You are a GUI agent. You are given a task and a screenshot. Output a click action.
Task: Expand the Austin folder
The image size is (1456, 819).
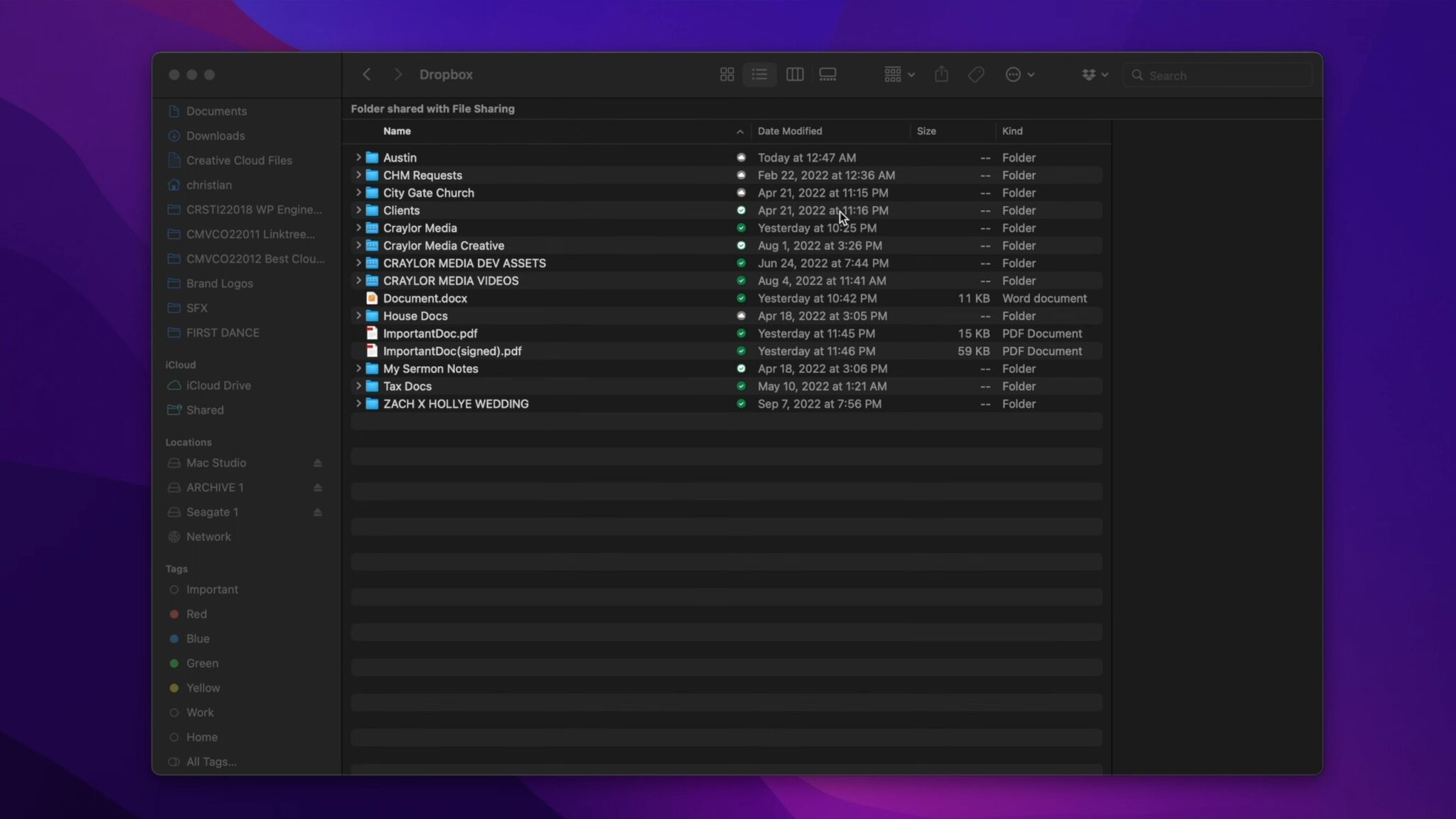pyautogui.click(x=358, y=157)
